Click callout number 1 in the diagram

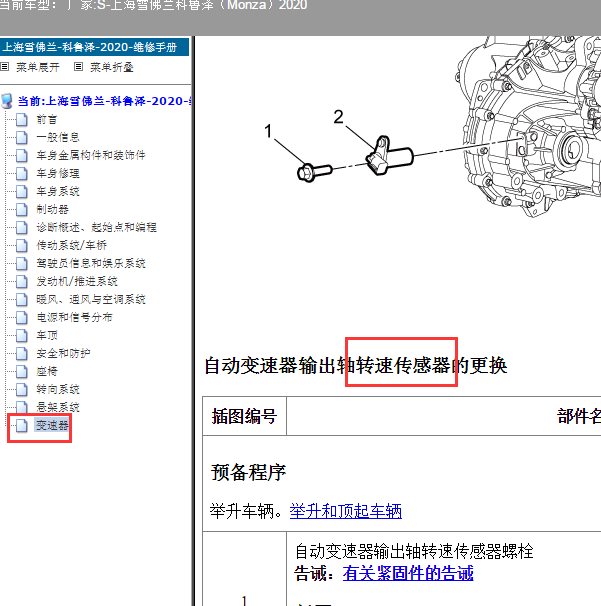(268, 131)
